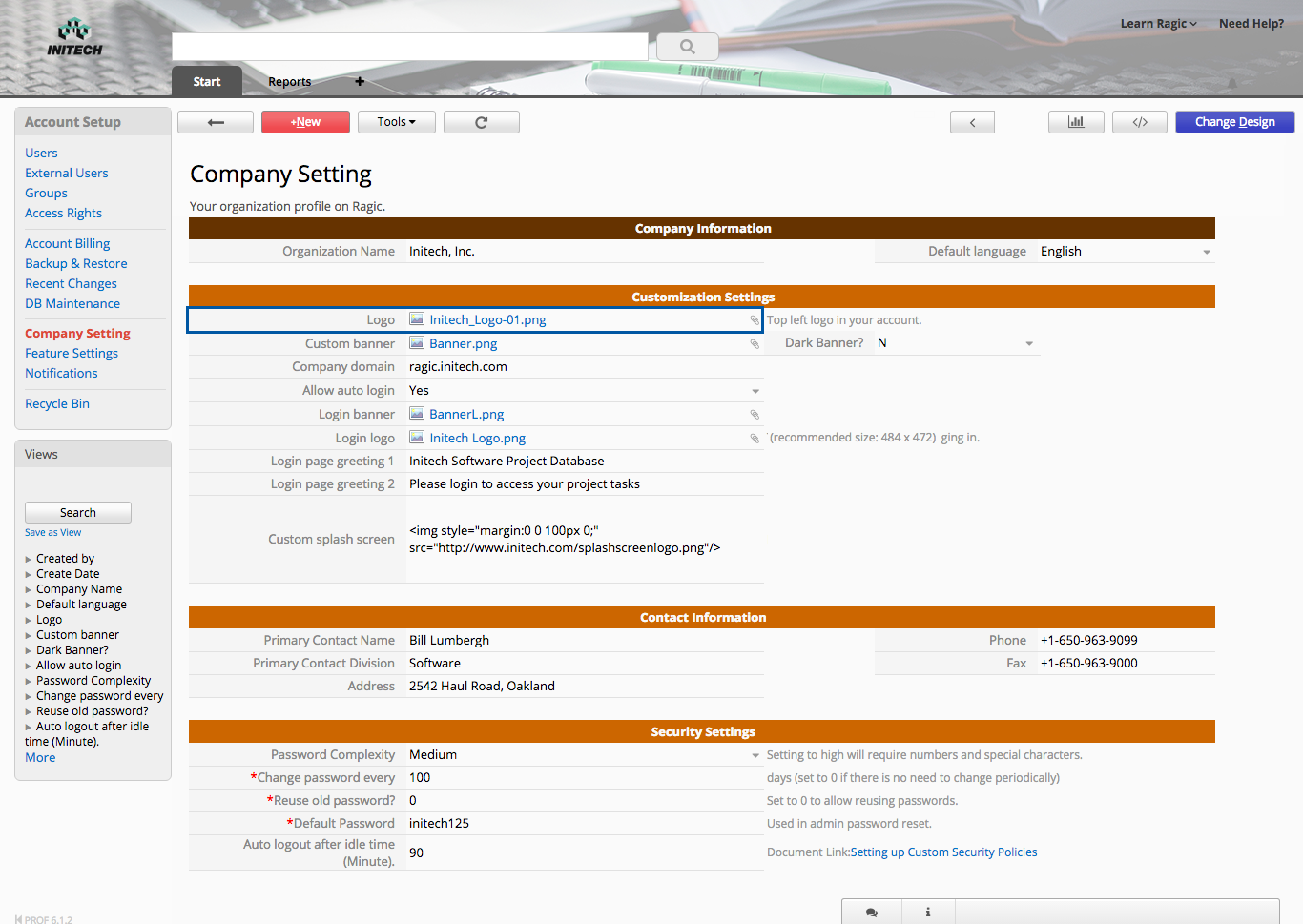Click the paperclip in Logo field
This screenshot has height=924, width=1303.
pos(755,320)
